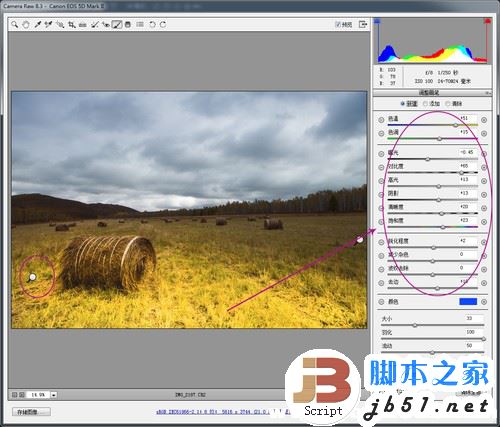Viewport: 500px width, 427px height.
Task: Decrease 曝光 with its minus icon
Action: tap(381, 154)
